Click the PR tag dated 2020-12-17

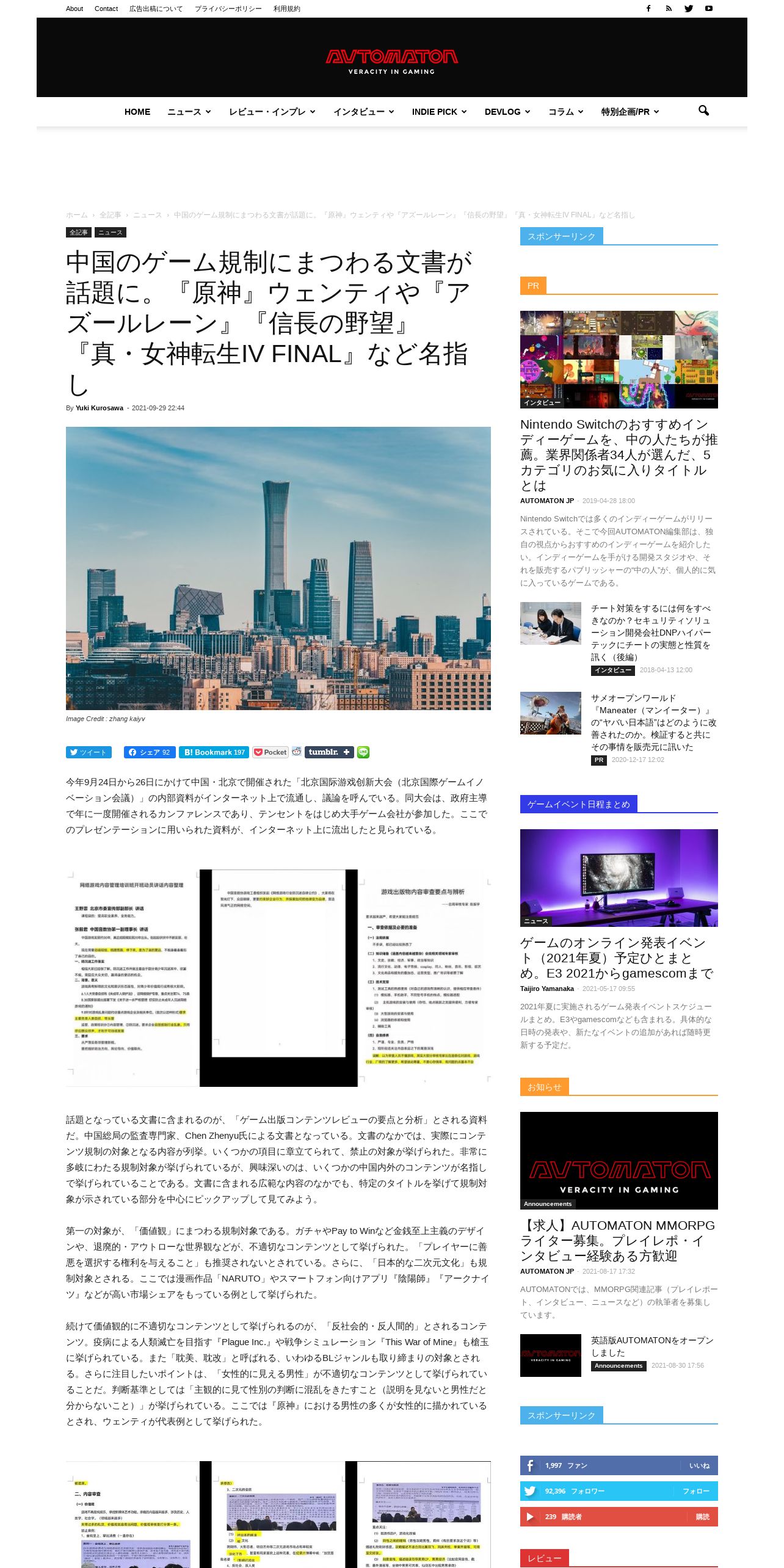pyautogui.click(x=599, y=760)
